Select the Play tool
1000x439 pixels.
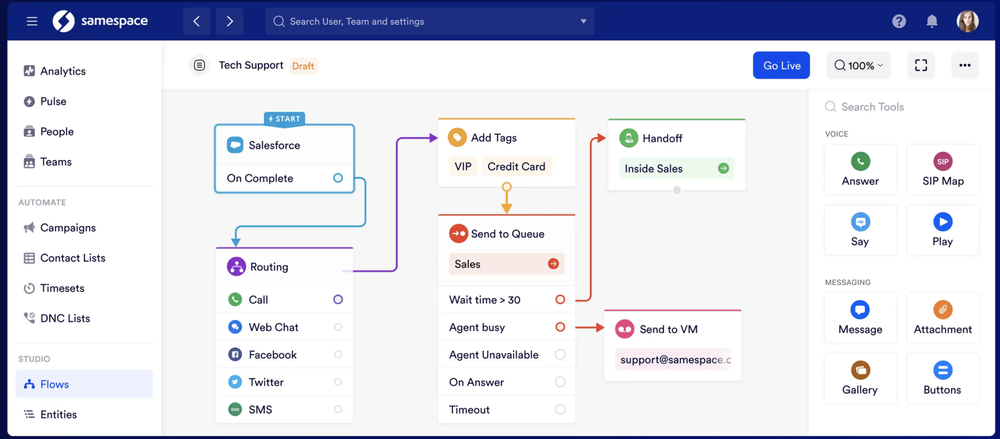pos(943,230)
